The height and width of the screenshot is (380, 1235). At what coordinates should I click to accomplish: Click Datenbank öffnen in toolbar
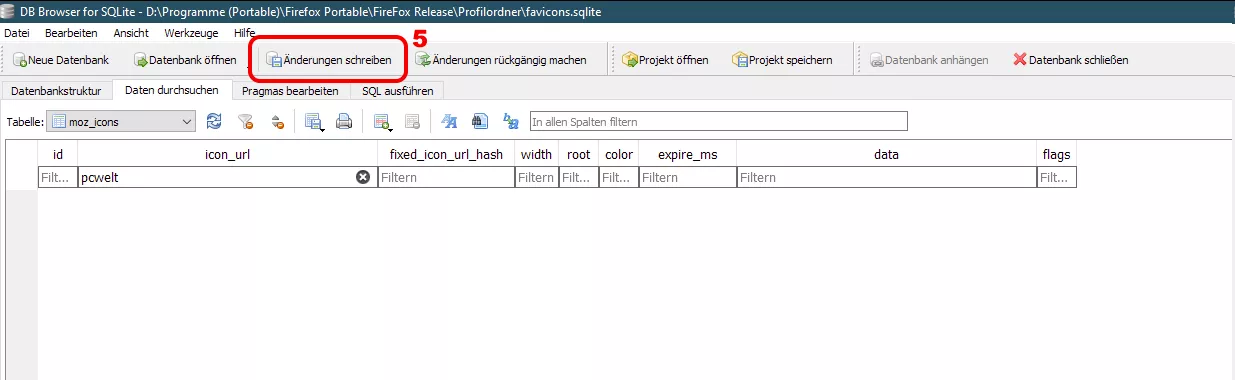tap(185, 60)
